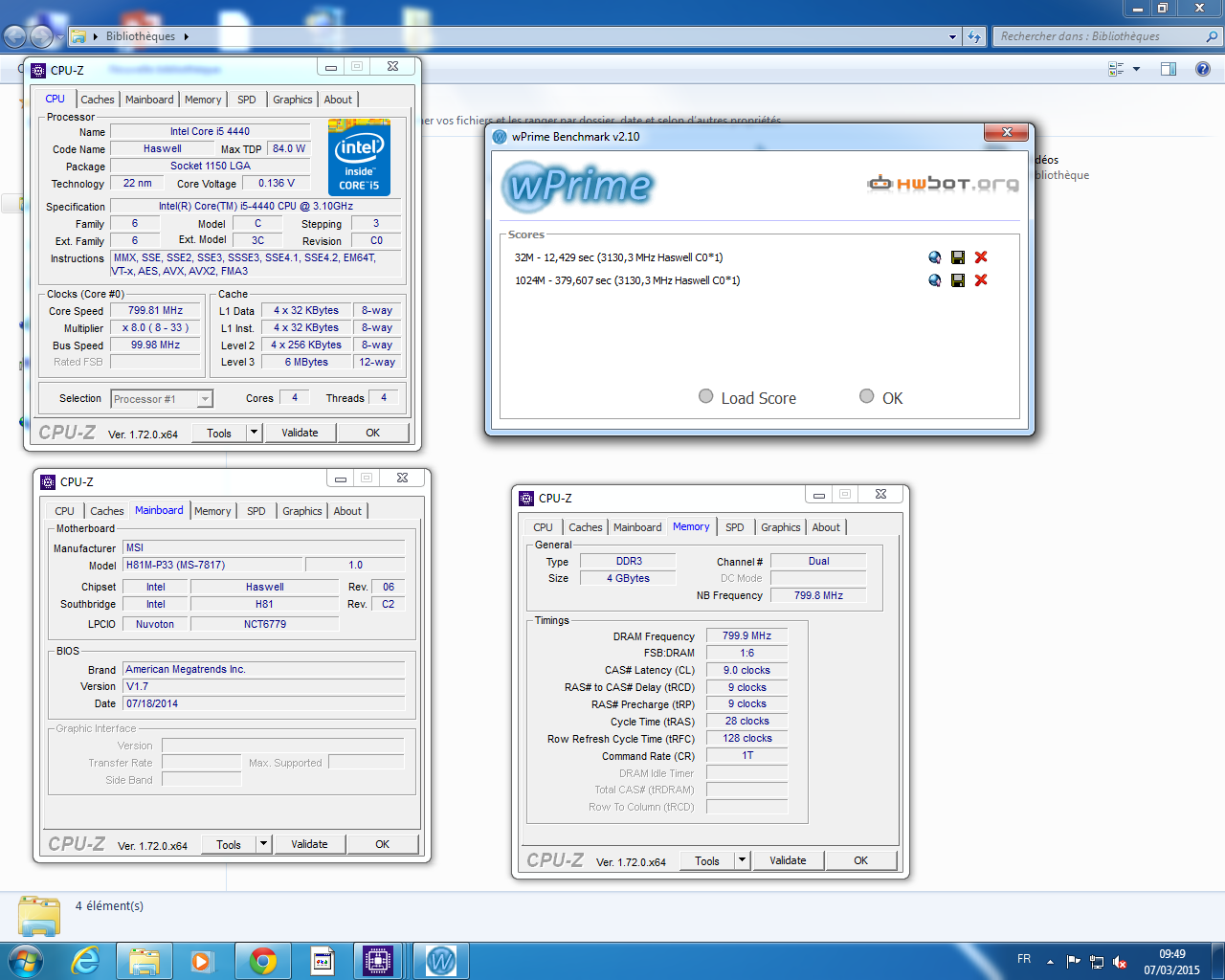The width and height of the screenshot is (1225, 980).
Task: Click the Action Center flag tray icon
Action: (x=1074, y=962)
